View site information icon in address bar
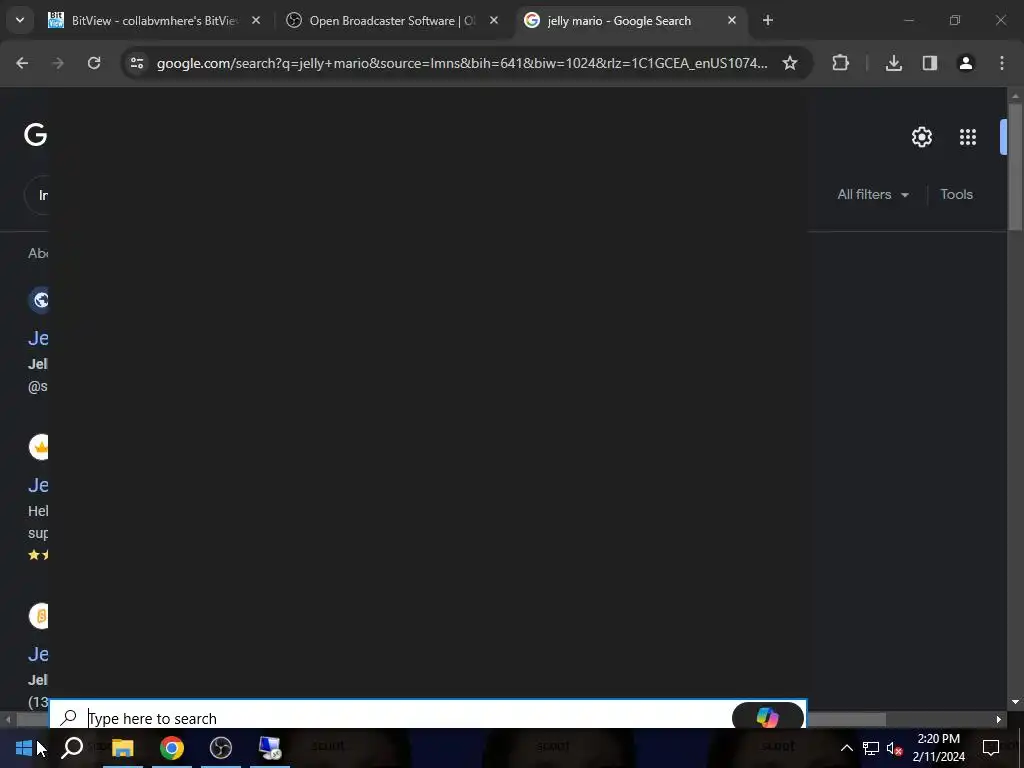1024x768 pixels. 136,63
